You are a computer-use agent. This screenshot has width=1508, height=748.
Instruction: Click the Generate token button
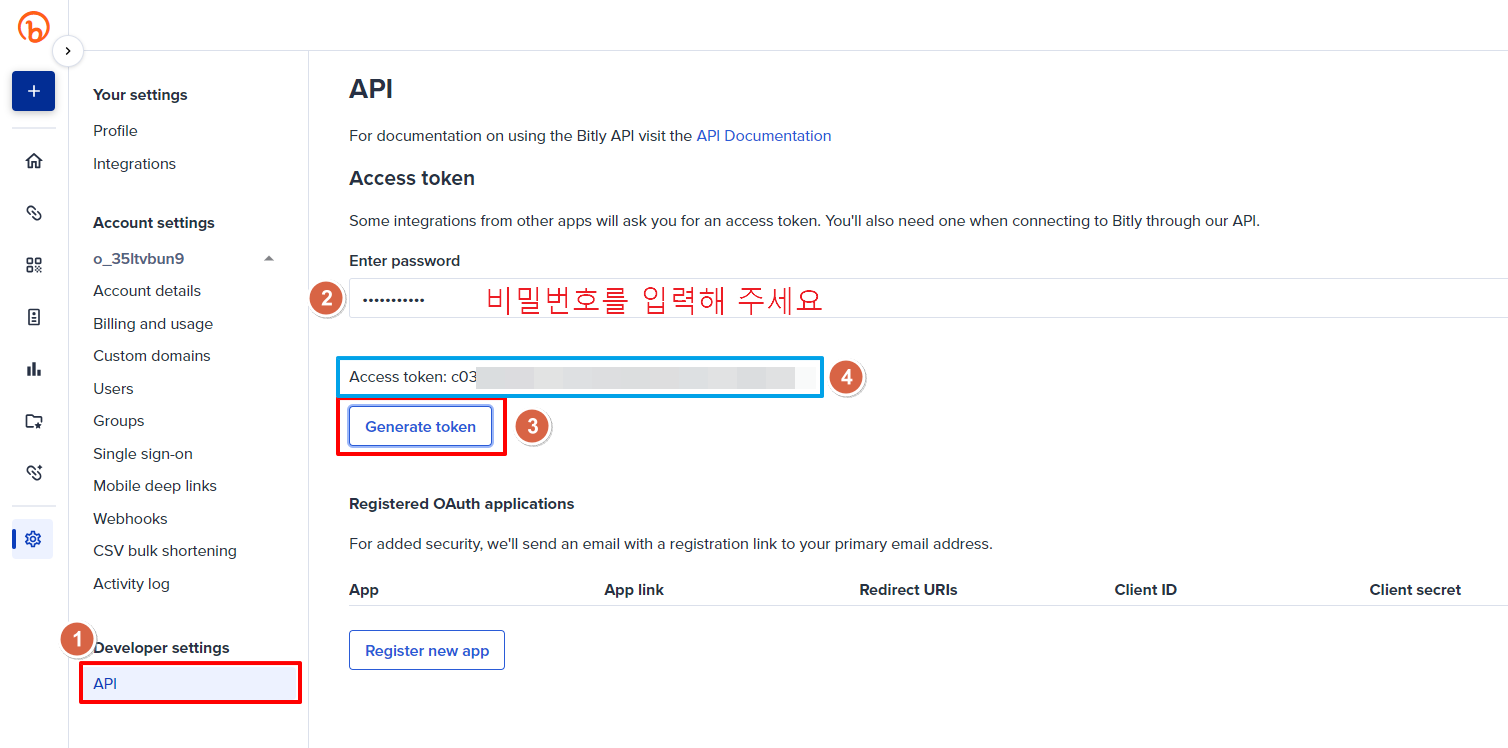420,427
